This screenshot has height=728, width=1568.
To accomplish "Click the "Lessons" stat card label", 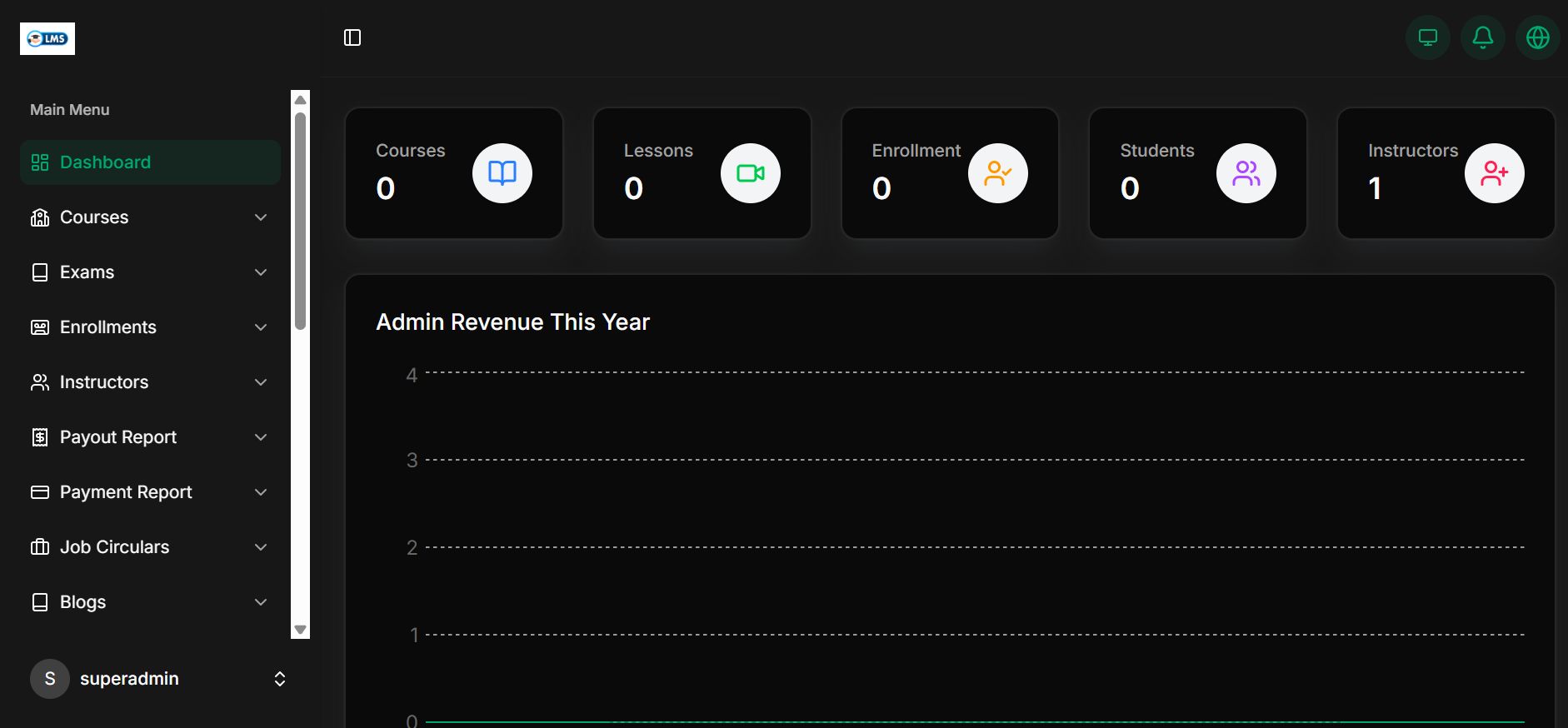I will tap(658, 151).
